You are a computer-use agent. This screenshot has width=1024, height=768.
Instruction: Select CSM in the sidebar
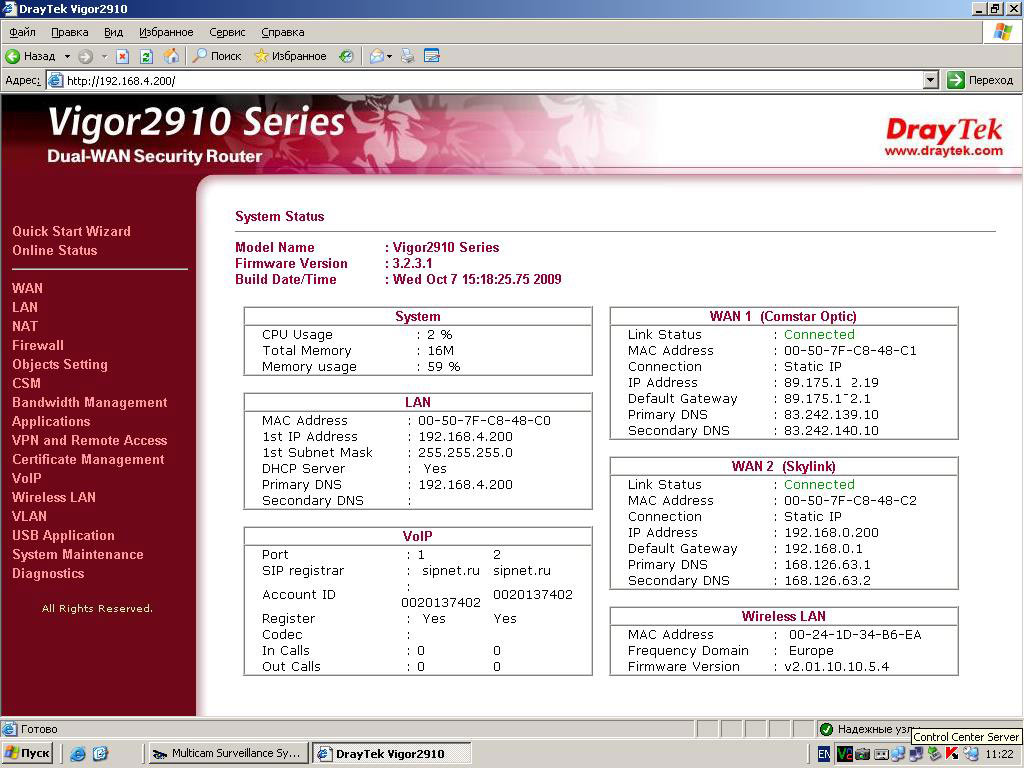point(26,383)
